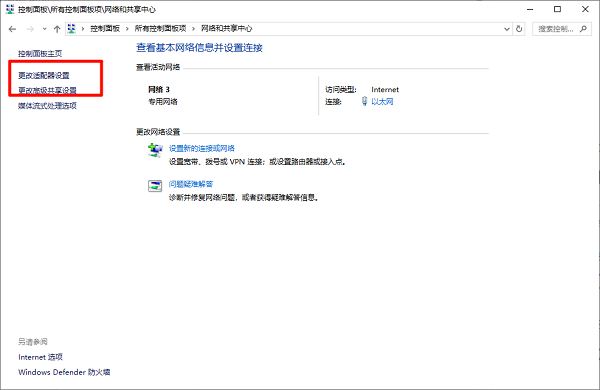Image resolution: width=600 pixels, height=390 pixels.
Task: Select the 专用网络 text
Action: tap(163, 102)
